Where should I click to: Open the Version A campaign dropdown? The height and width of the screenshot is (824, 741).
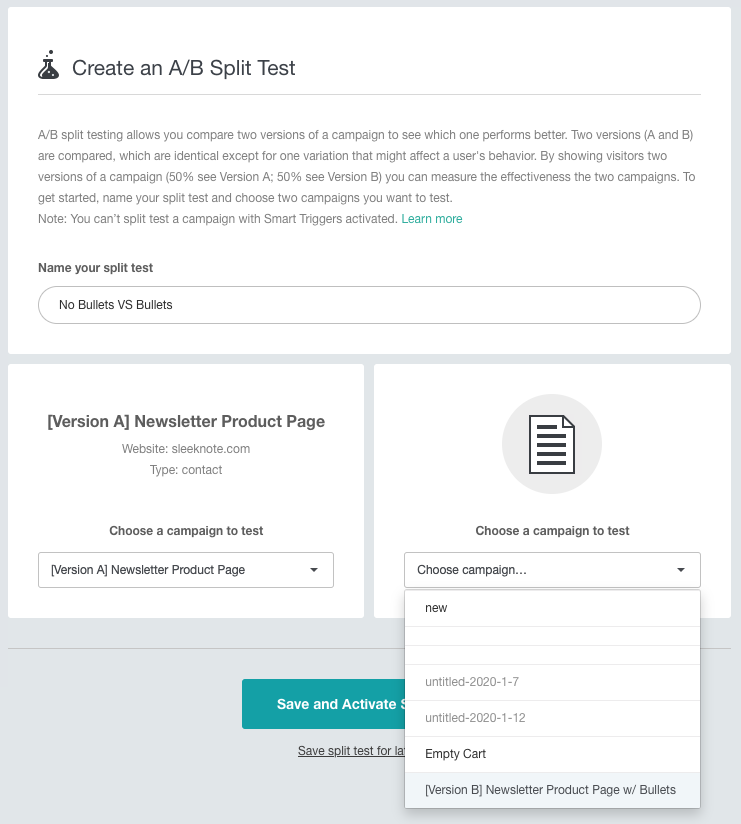point(186,570)
